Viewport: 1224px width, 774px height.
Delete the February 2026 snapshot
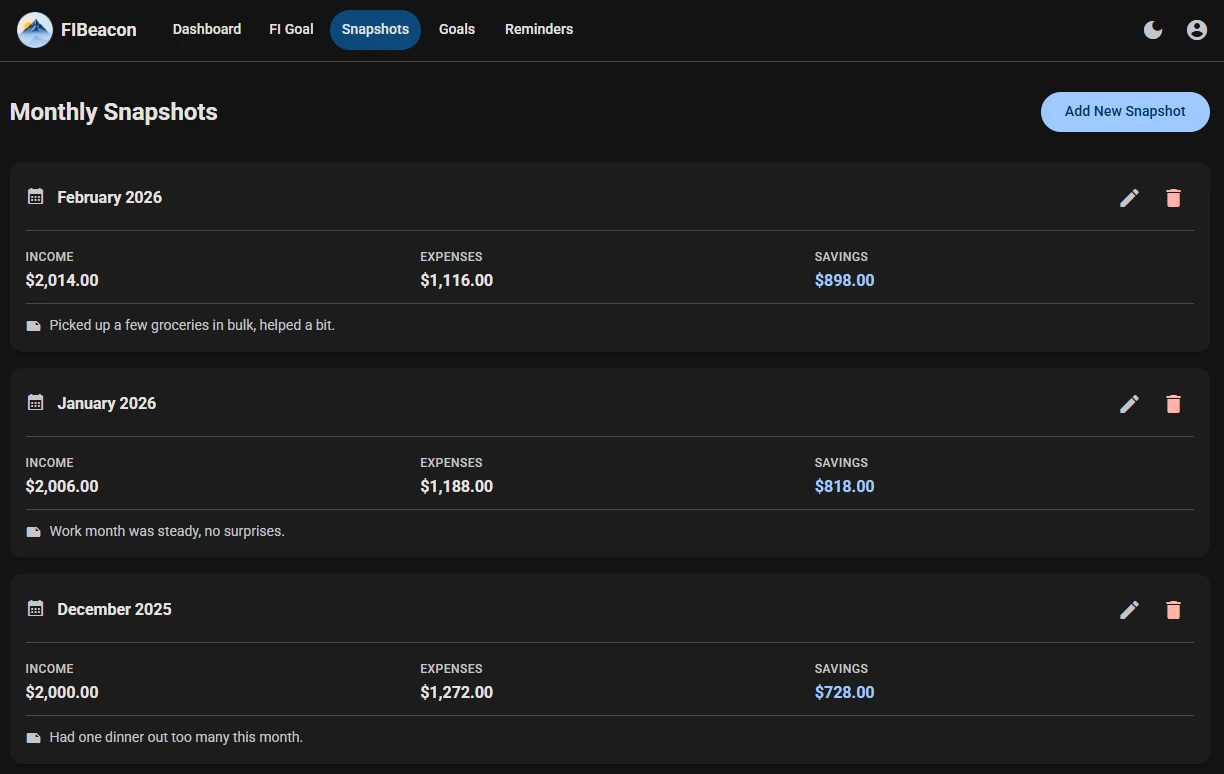pos(1173,198)
